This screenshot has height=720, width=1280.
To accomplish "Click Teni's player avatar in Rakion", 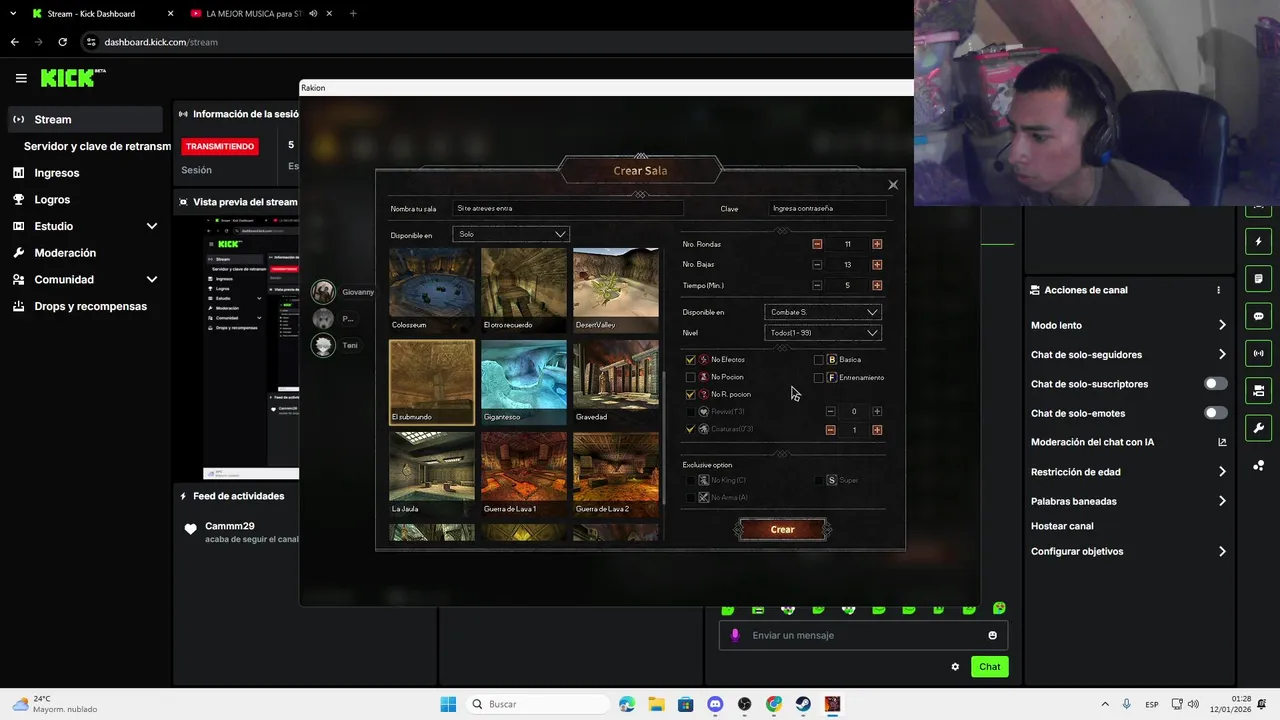I will click(x=323, y=345).
